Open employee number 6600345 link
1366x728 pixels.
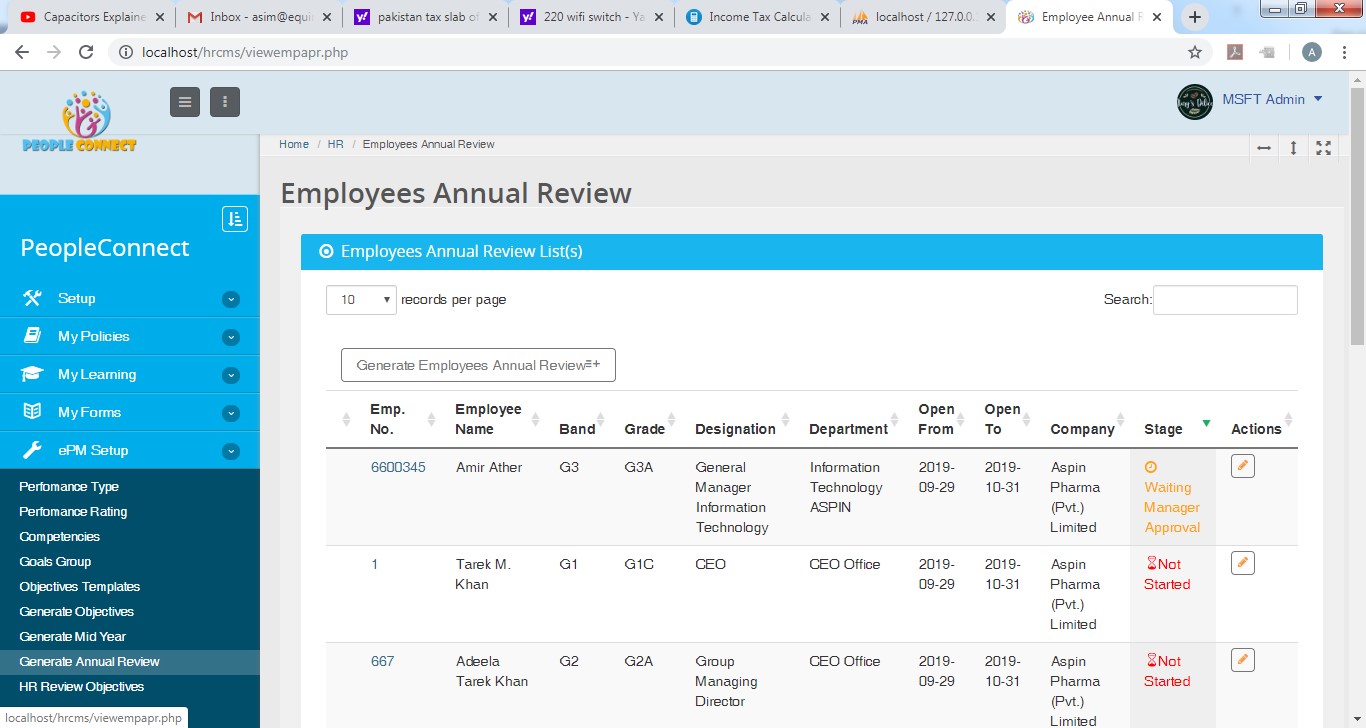click(398, 467)
